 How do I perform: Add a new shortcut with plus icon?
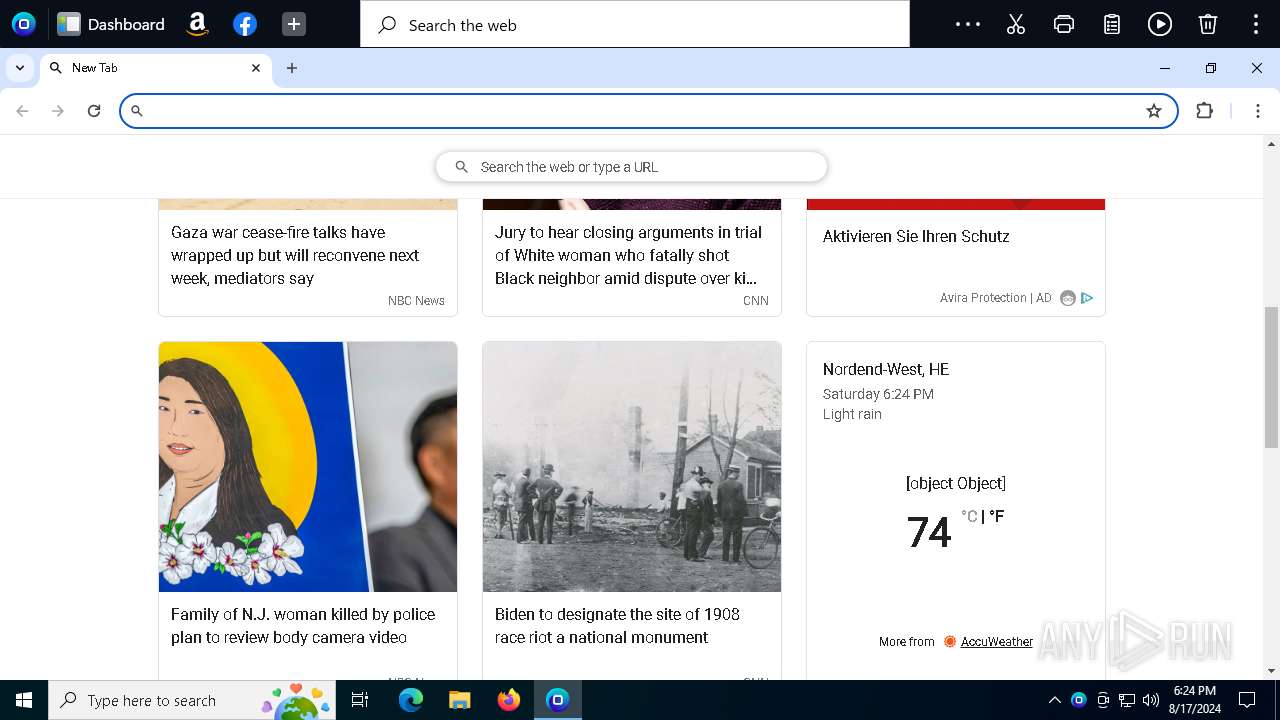(293, 24)
